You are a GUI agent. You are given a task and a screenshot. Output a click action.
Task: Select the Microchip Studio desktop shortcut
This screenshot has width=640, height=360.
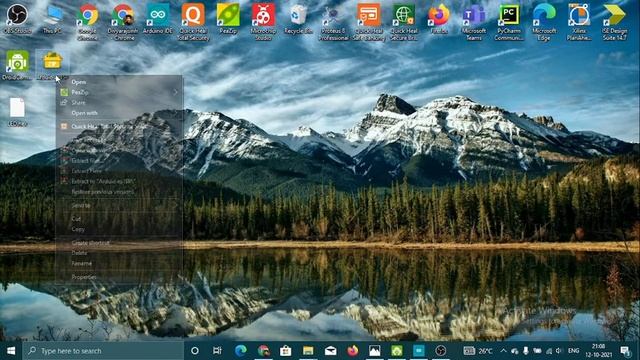click(263, 22)
